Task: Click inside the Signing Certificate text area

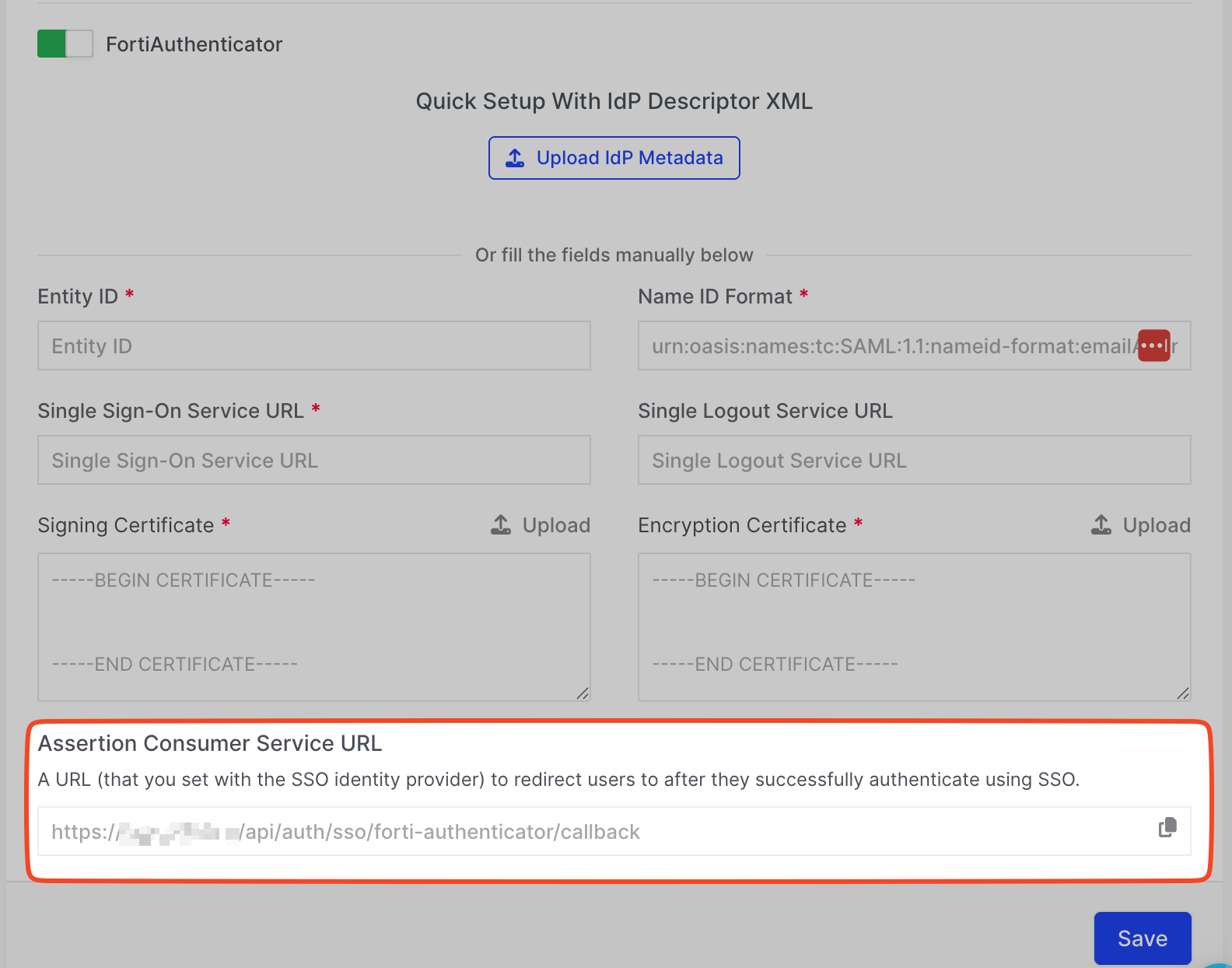Action: click(313, 623)
